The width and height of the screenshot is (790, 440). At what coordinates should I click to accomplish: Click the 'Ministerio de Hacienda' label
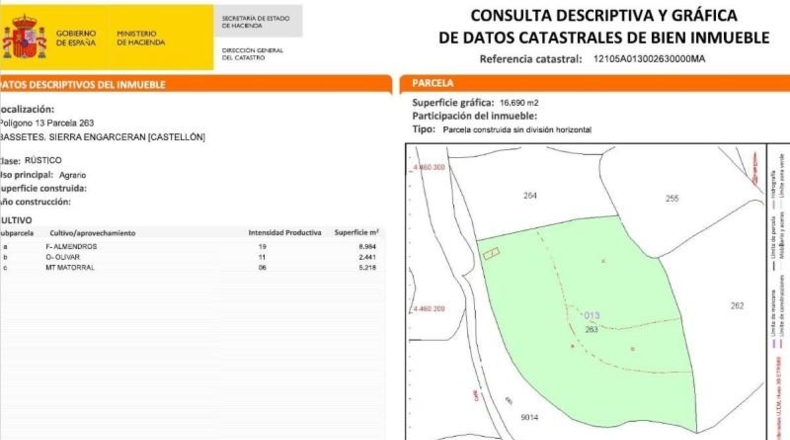(141, 38)
